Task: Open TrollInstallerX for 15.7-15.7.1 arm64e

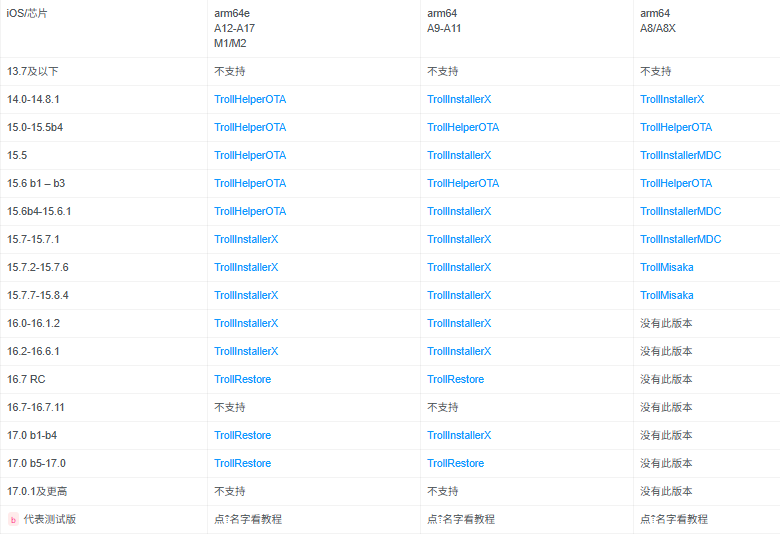Action: click(246, 239)
